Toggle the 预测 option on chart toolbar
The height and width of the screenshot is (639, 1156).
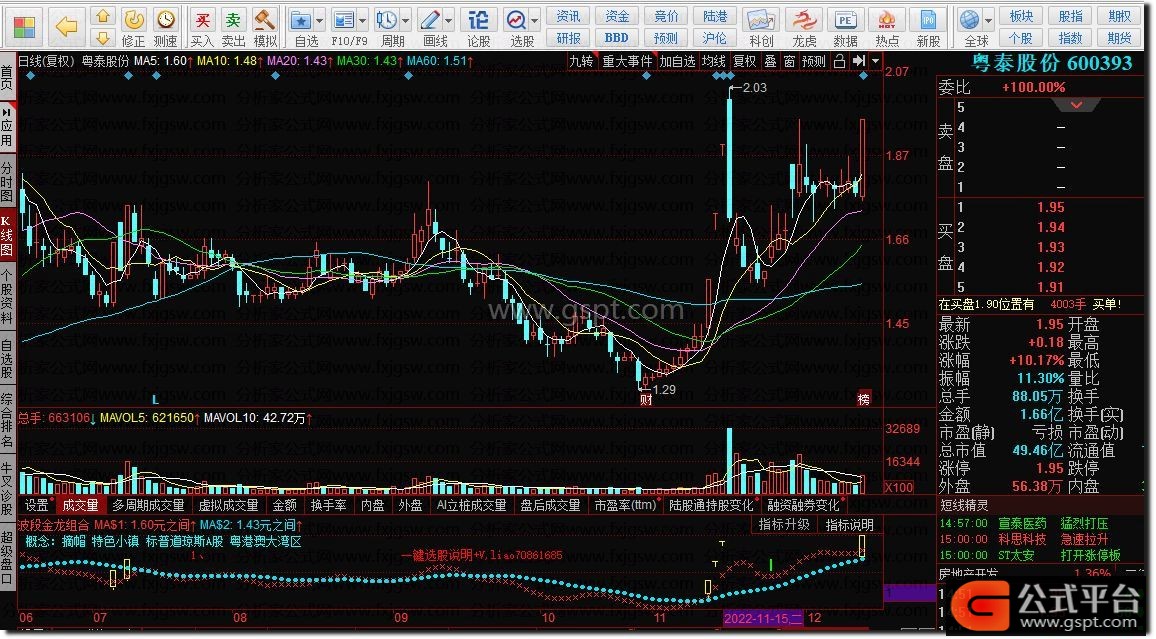(813, 62)
